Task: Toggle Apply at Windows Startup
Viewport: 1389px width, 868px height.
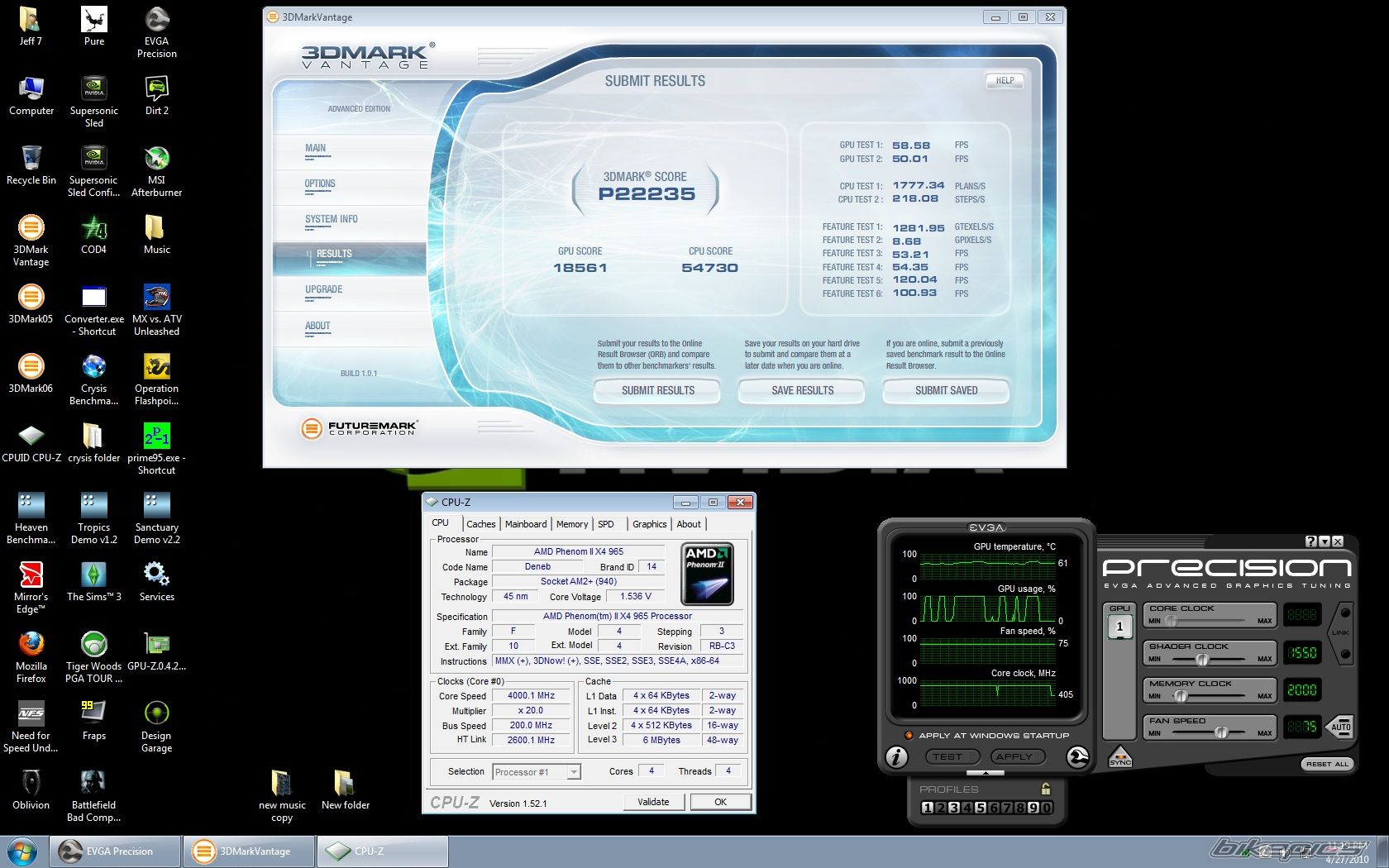Action: pyautogui.click(x=909, y=735)
